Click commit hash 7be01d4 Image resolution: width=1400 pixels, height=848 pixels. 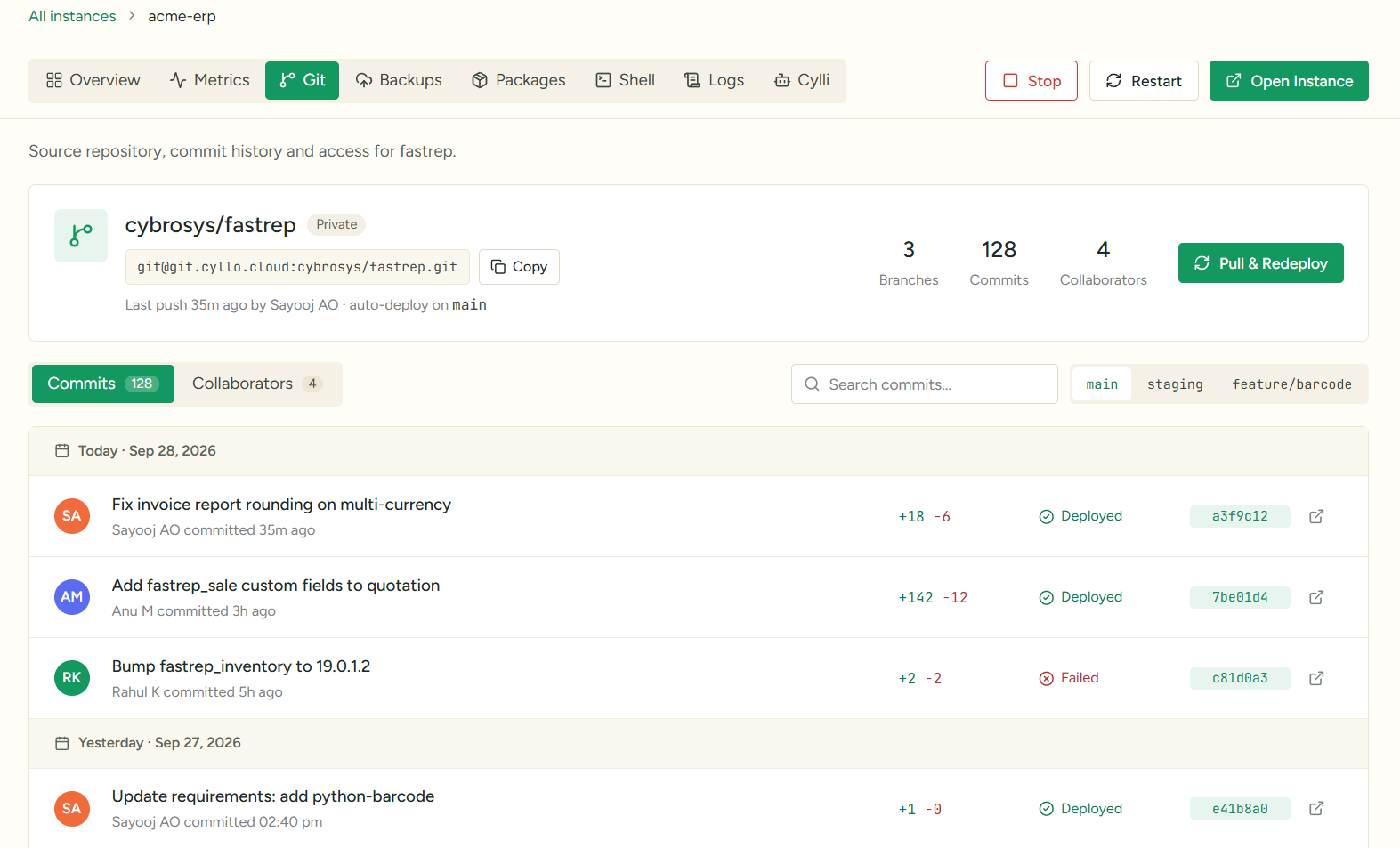pos(1240,597)
